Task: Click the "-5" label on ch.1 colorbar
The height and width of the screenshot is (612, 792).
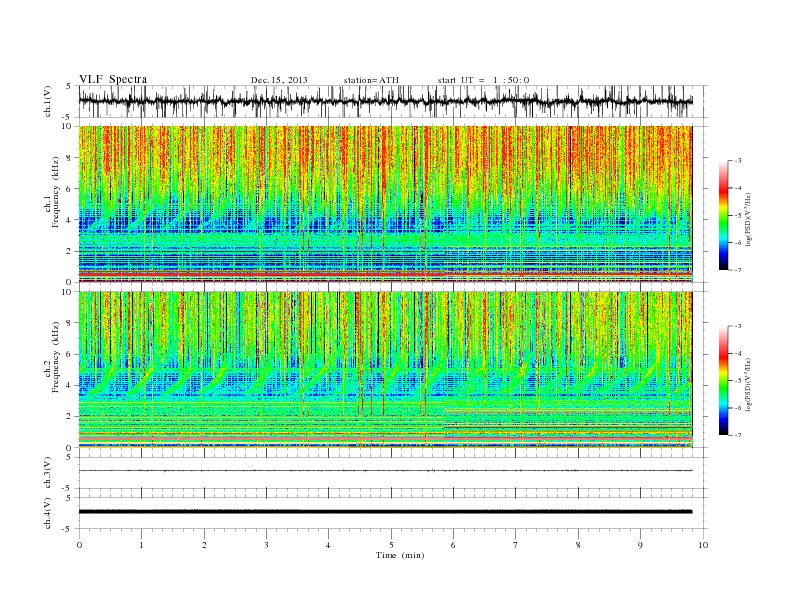Action: point(738,216)
